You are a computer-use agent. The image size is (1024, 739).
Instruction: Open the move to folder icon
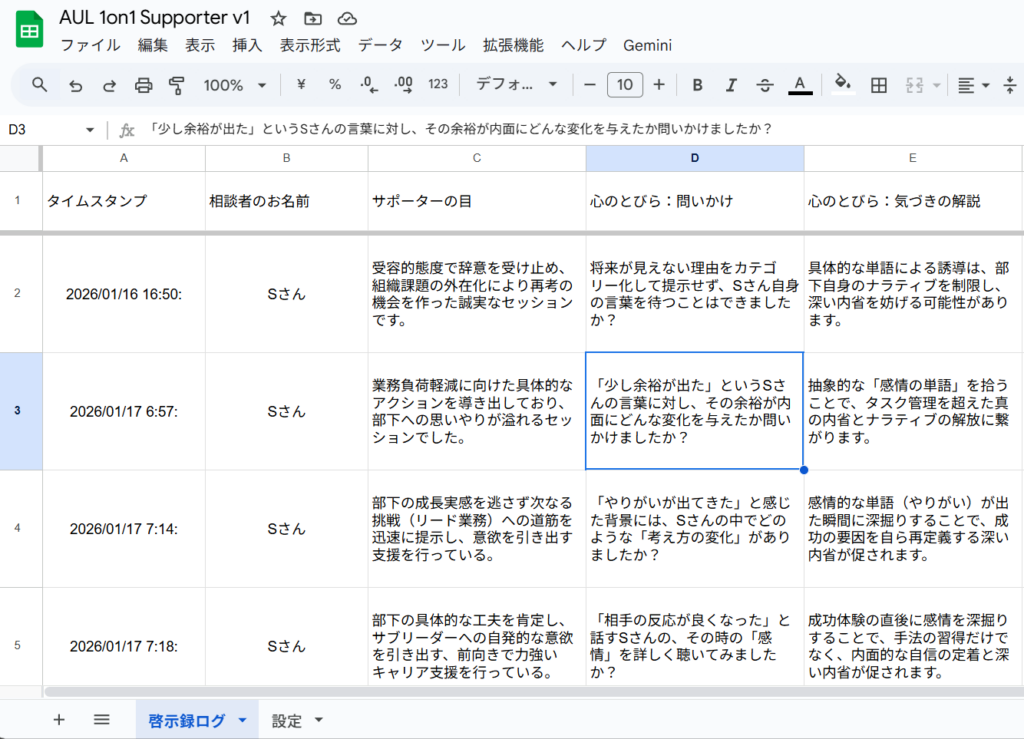point(313,19)
